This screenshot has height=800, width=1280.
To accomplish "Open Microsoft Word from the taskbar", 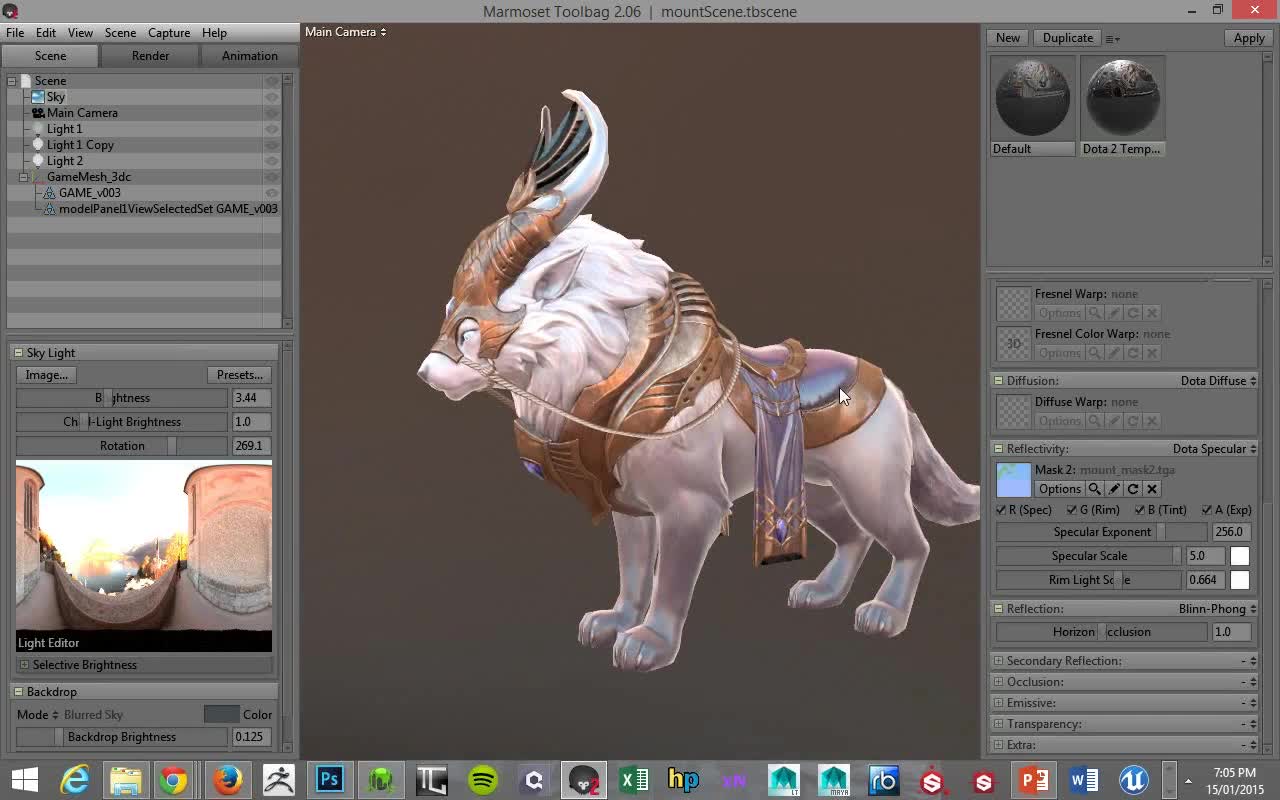I will coord(1084,779).
